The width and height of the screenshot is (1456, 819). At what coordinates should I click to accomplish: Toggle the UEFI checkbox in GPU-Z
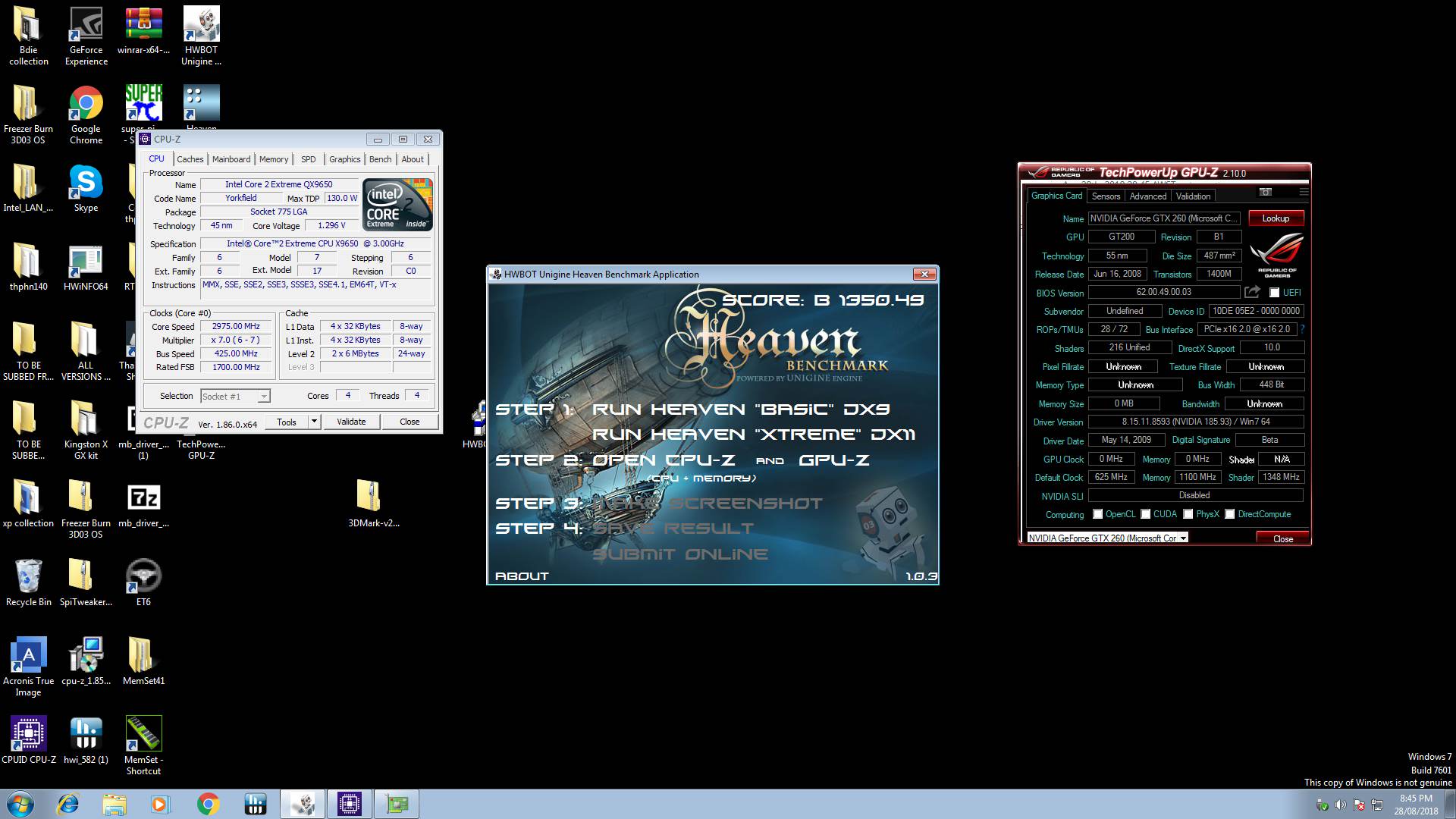coord(1274,293)
